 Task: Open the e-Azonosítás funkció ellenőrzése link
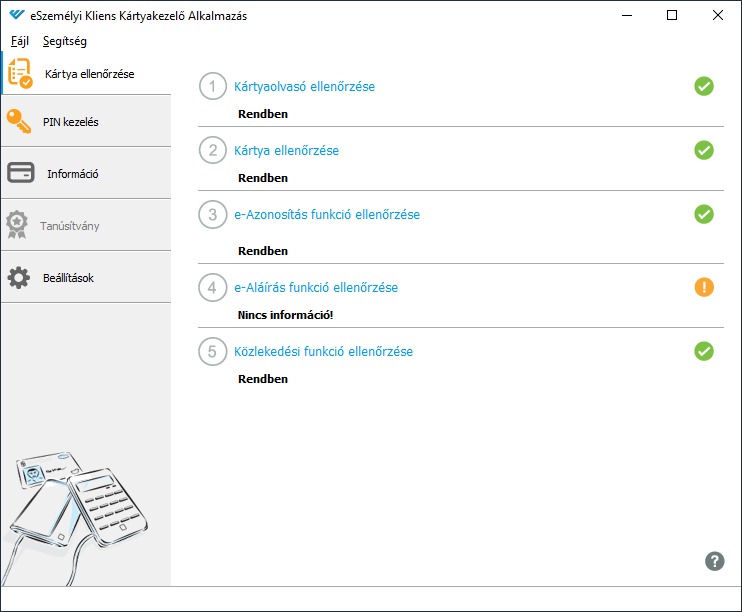coord(327,214)
